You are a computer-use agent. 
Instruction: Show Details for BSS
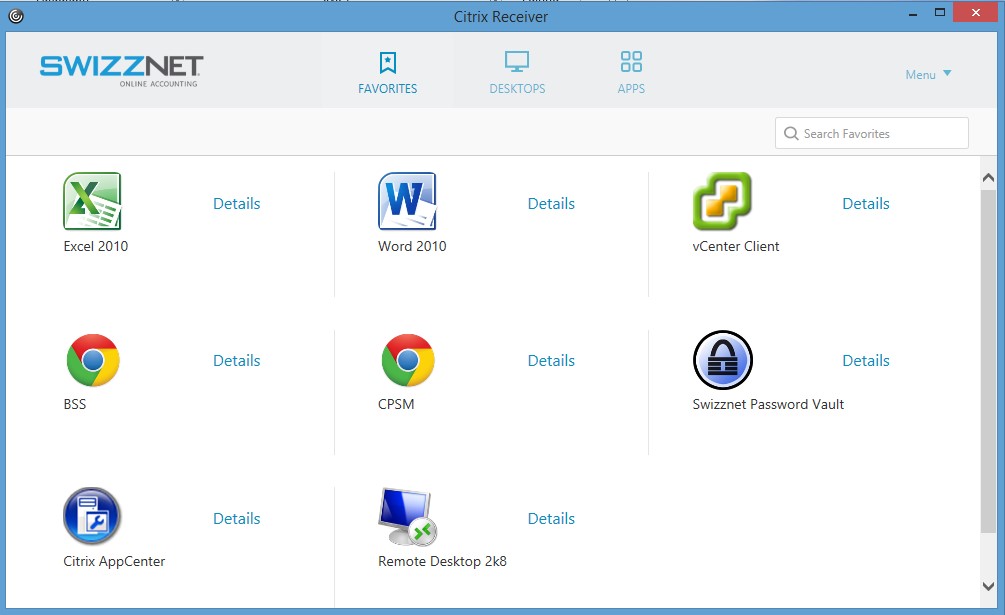point(237,361)
